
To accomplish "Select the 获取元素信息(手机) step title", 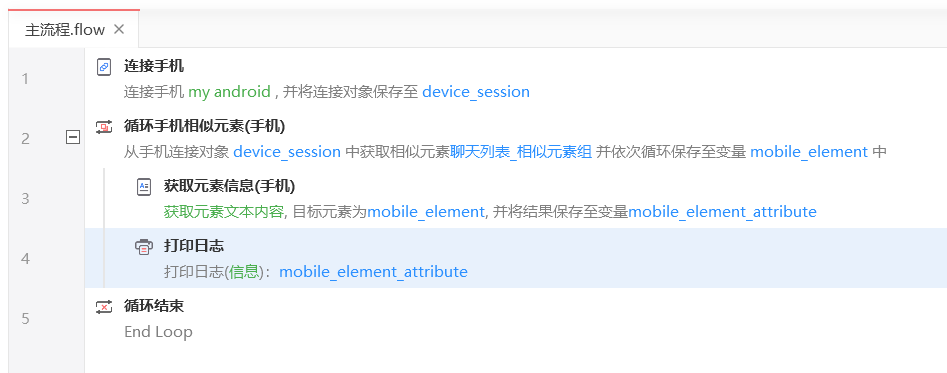I will click(x=230, y=186).
